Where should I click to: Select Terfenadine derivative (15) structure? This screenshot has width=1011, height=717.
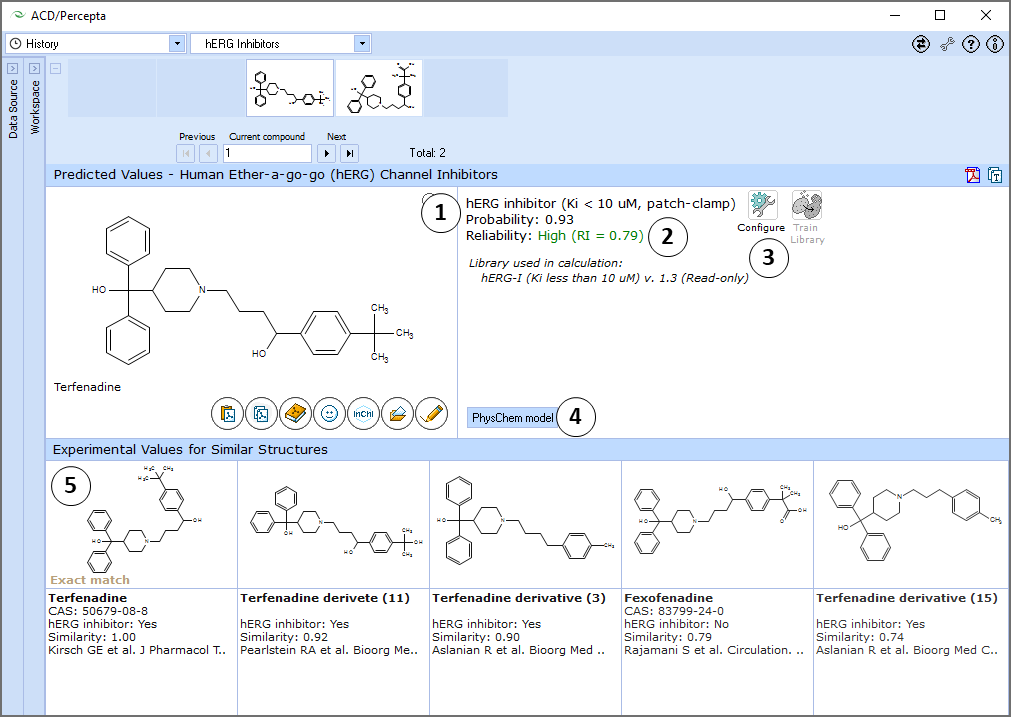910,524
